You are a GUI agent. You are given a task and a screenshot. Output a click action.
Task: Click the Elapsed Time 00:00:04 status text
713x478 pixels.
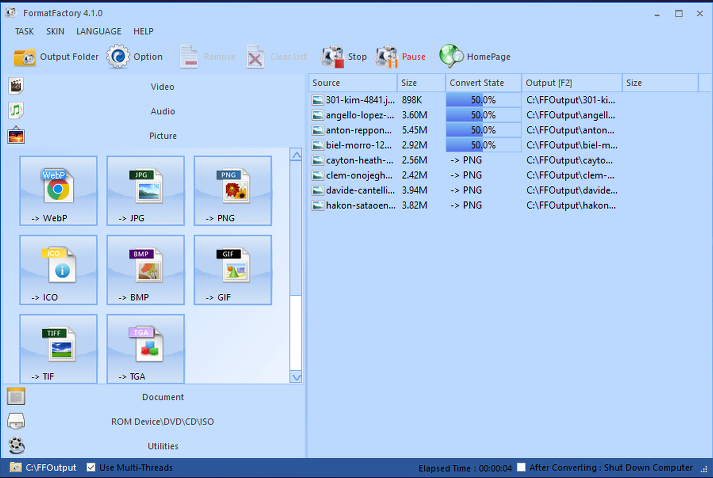[465, 468]
